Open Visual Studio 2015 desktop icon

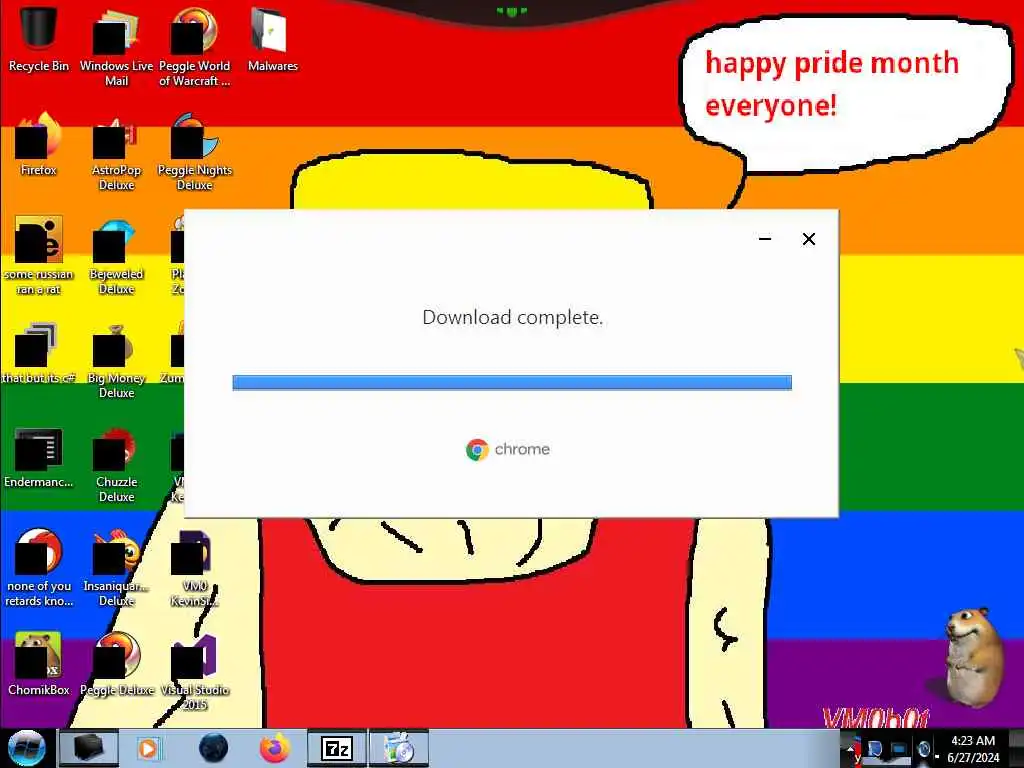195,671
